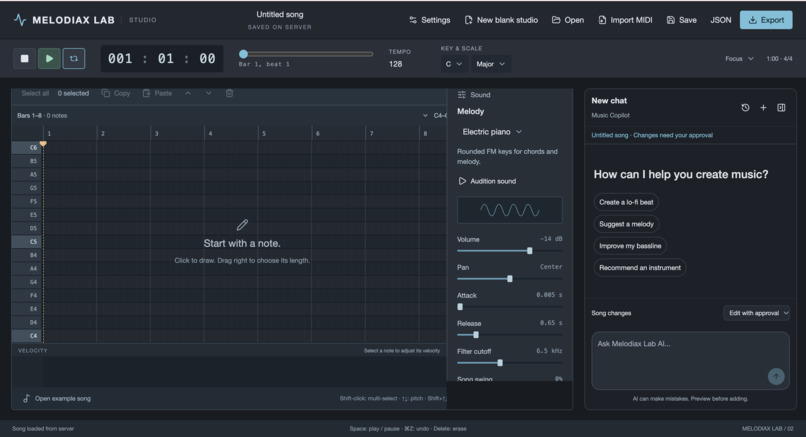Click 'Recommend an instrument' suggestion

[640, 267]
